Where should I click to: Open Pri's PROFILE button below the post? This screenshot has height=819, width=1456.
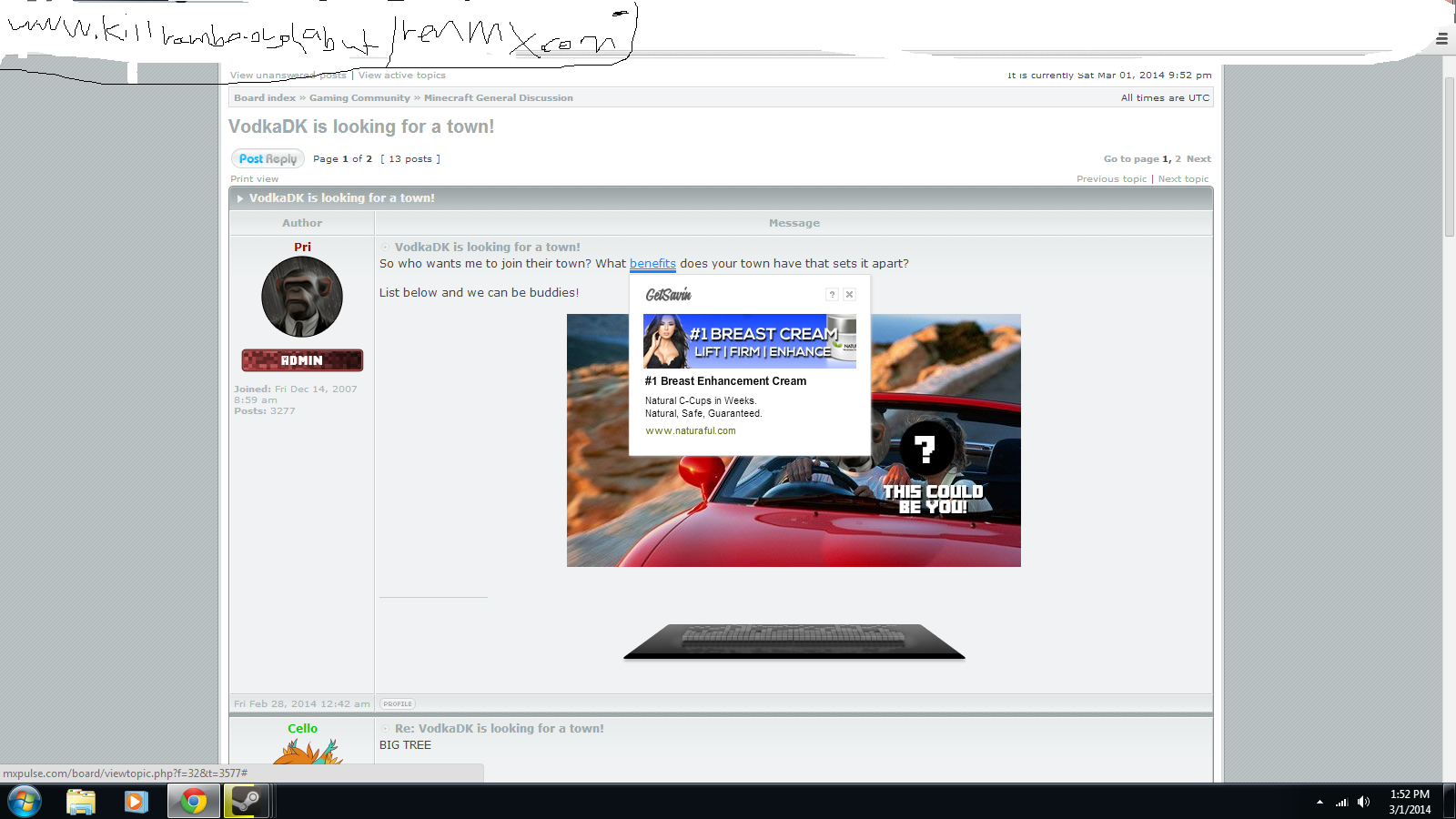tap(398, 703)
